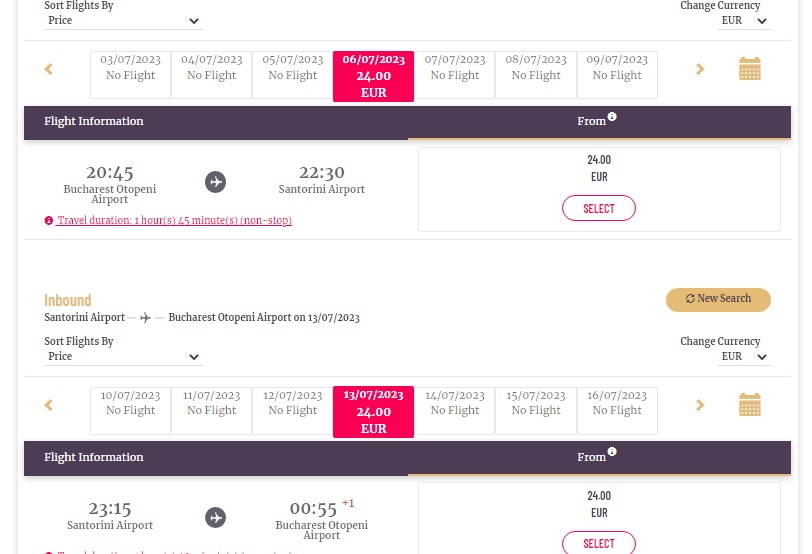Click the New Search button
This screenshot has width=812, height=554.
(x=718, y=299)
